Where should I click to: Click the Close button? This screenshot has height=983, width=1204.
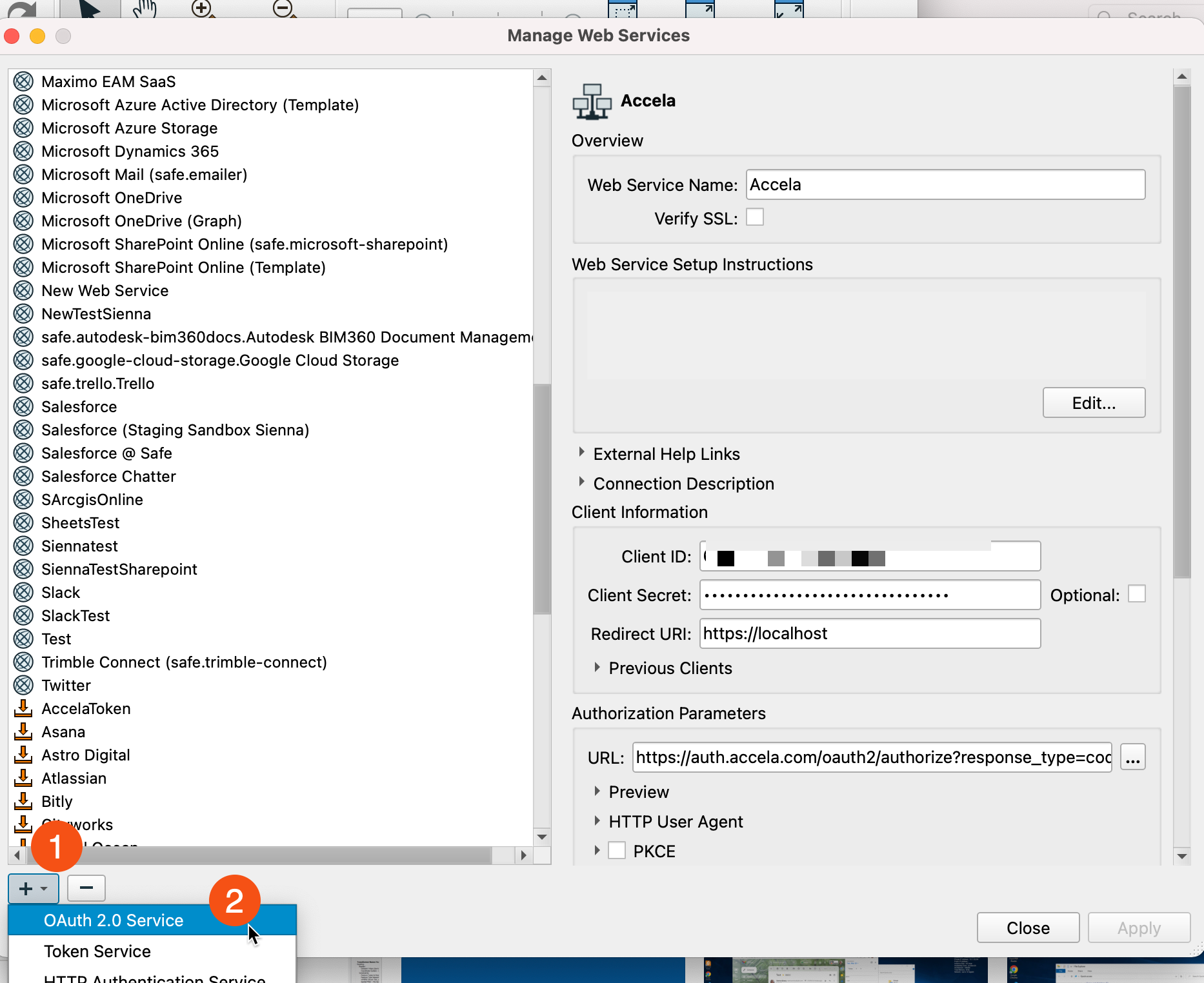point(1028,928)
